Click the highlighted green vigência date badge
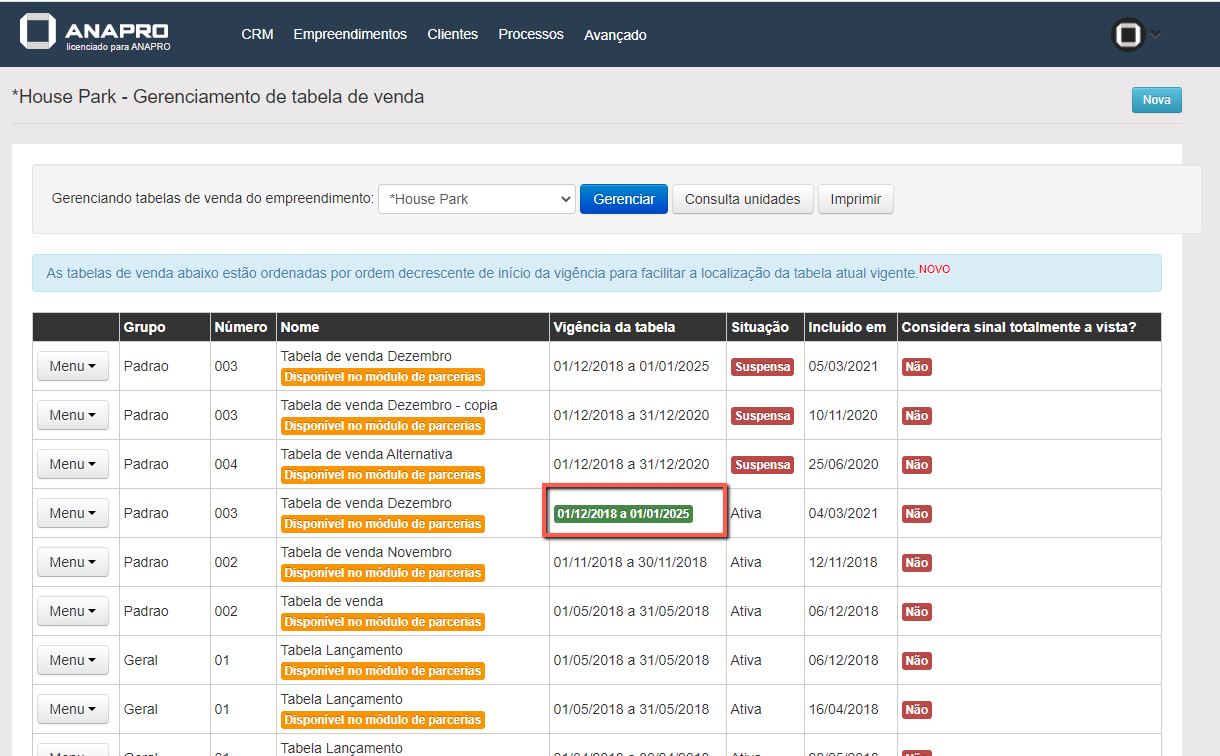Viewport: 1220px width, 756px height. point(623,514)
